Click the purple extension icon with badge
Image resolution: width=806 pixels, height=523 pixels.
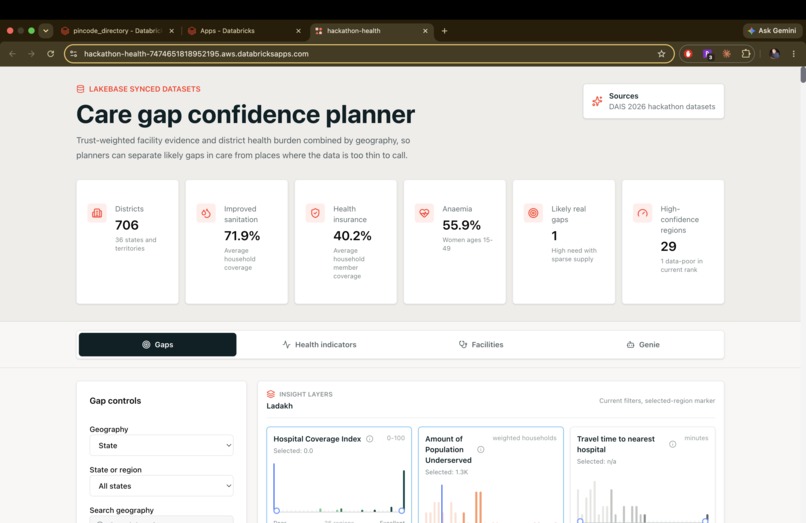tap(708, 54)
